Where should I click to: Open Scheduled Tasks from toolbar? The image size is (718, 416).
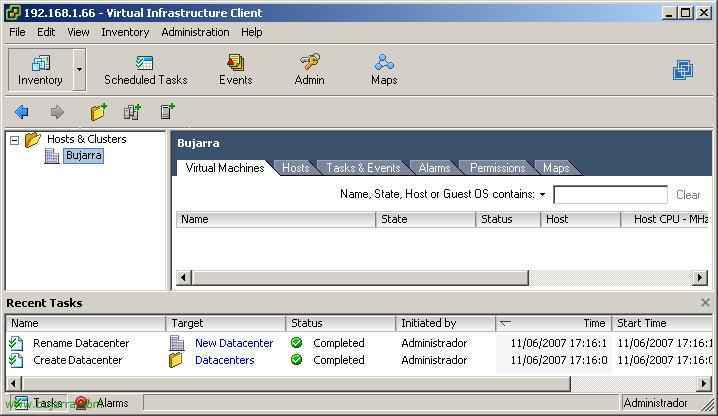(146, 70)
